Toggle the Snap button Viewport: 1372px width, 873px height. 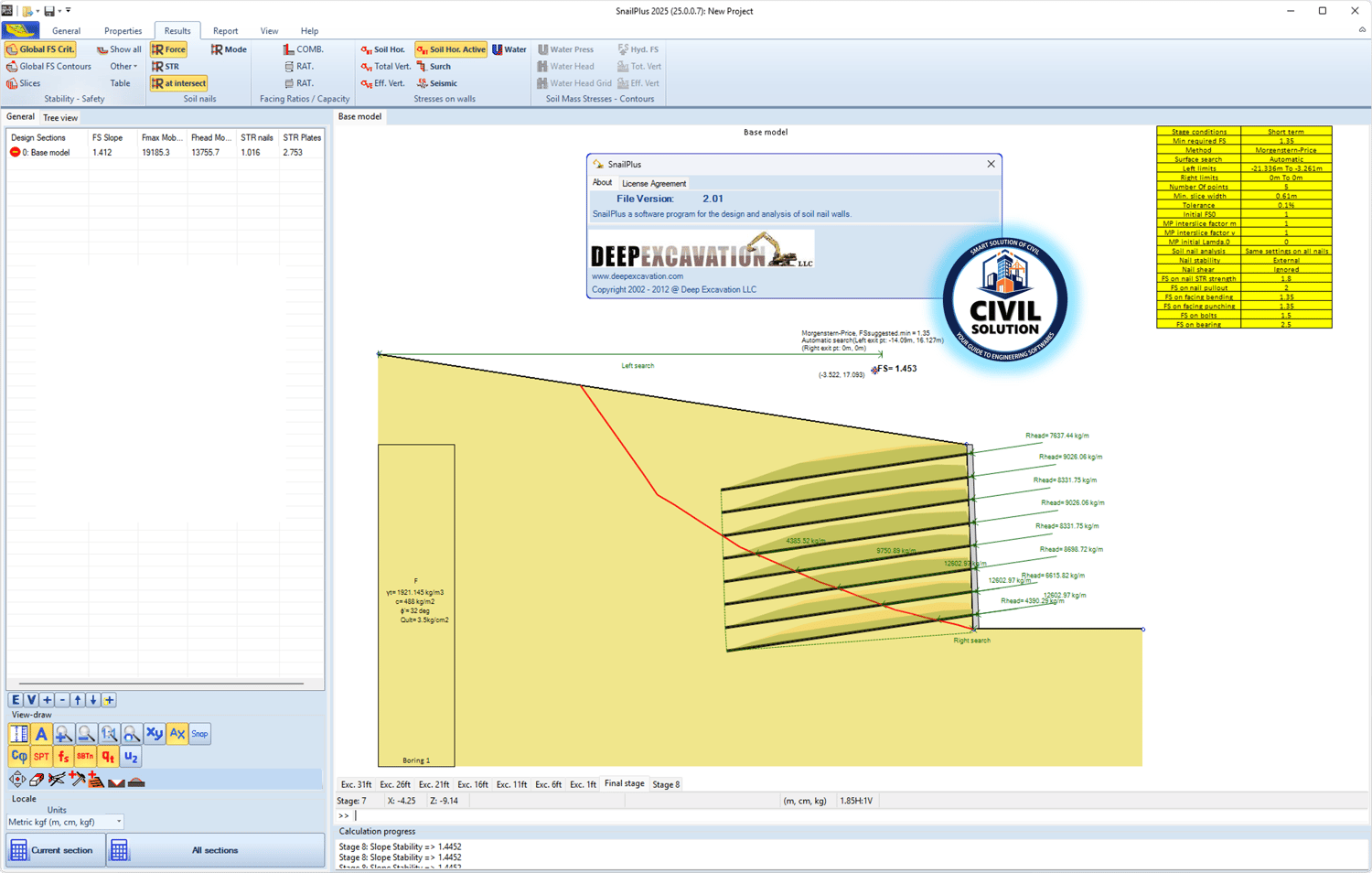[x=199, y=734]
